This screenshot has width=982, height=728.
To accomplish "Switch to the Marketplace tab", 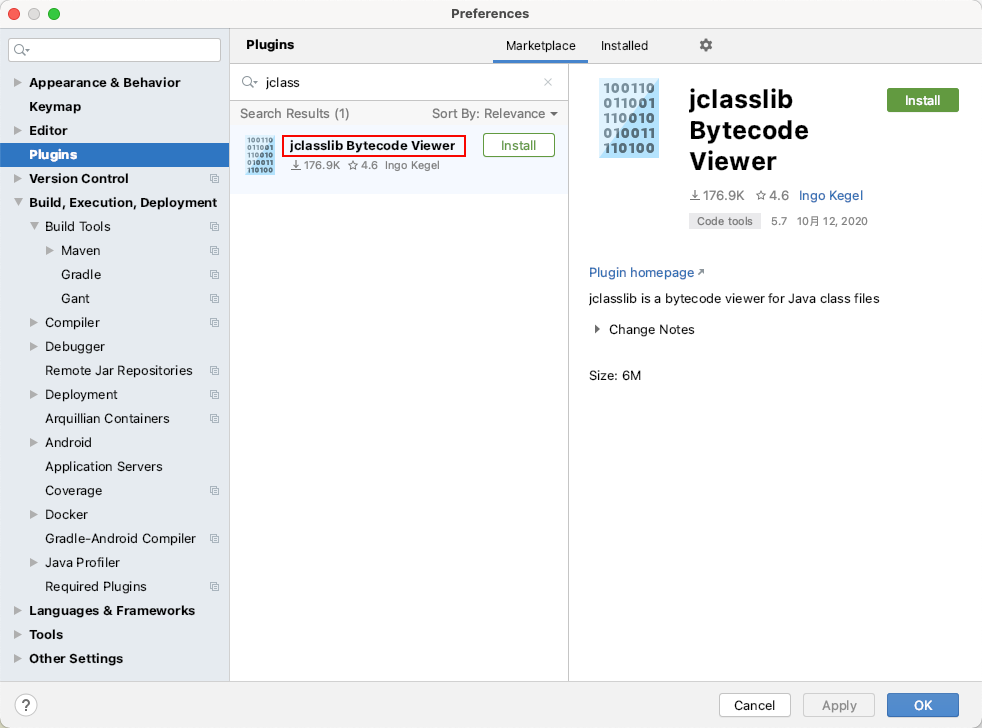I will click(540, 46).
